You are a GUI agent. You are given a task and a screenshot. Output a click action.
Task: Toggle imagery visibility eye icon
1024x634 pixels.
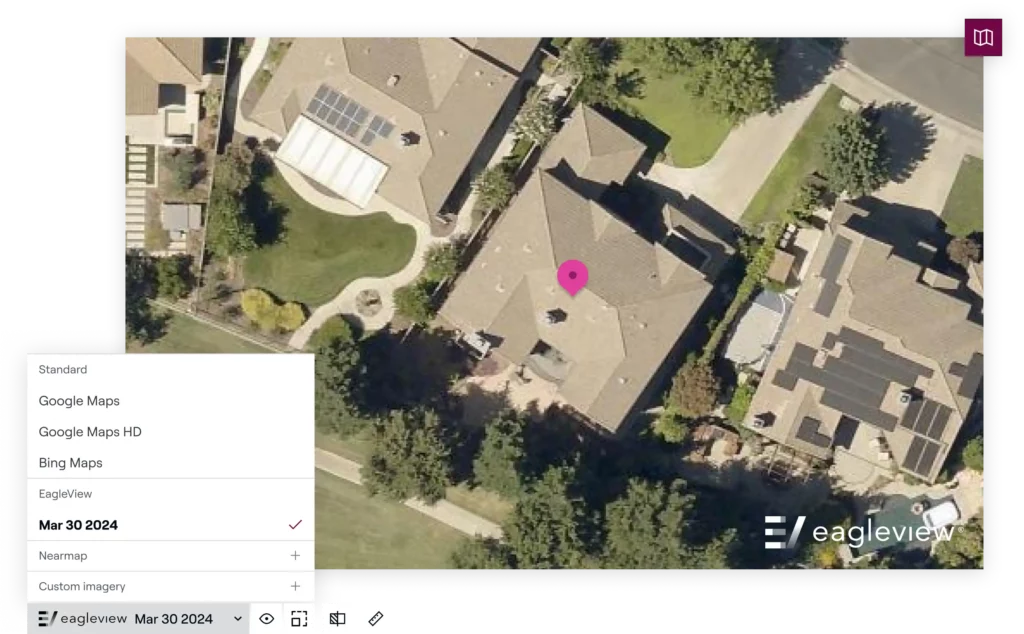[x=266, y=619]
